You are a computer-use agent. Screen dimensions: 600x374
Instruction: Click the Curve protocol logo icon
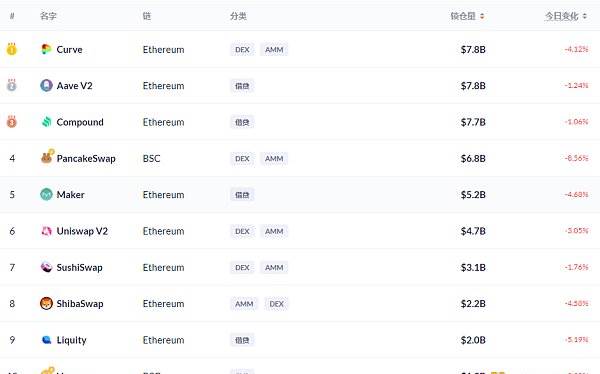click(x=46, y=49)
